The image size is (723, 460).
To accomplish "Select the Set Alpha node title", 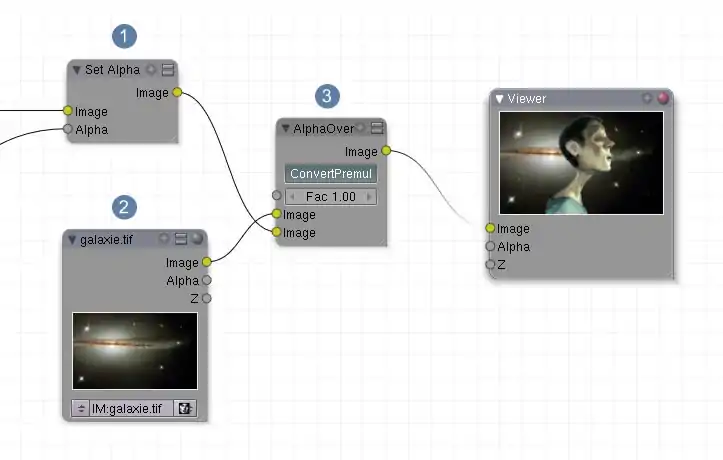I will 112,70.
